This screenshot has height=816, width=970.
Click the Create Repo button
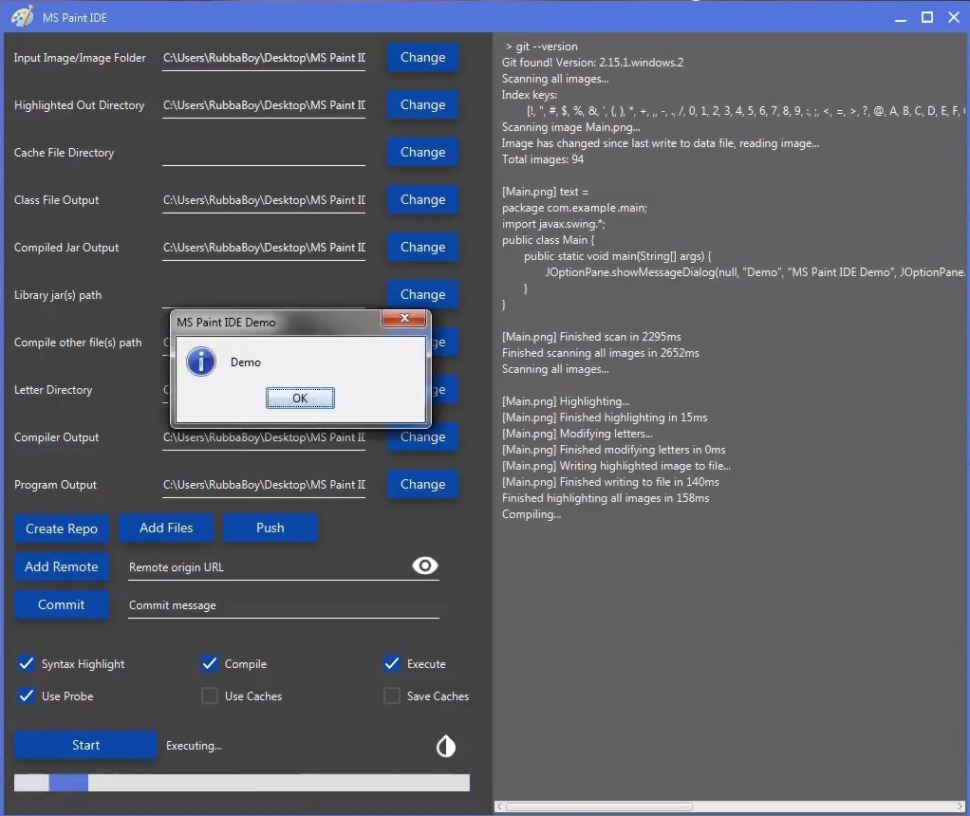coord(61,528)
